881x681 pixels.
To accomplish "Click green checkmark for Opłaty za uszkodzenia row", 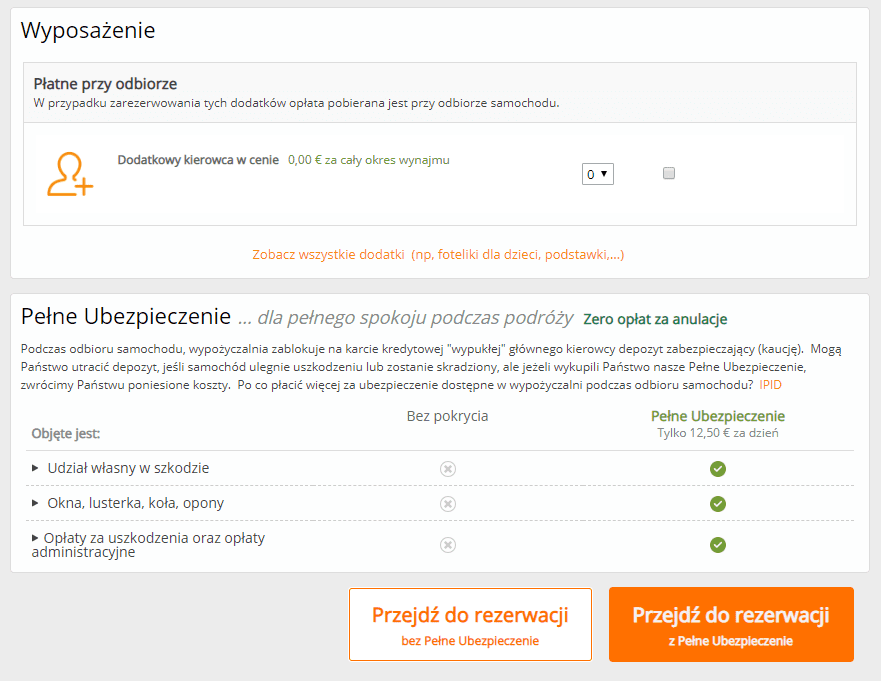I will coord(717,544).
